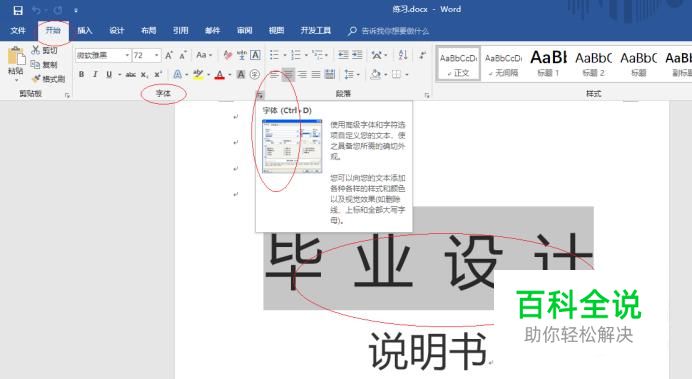Switch to the 视图 tab
The height and width of the screenshot is (379, 692).
point(276,30)
